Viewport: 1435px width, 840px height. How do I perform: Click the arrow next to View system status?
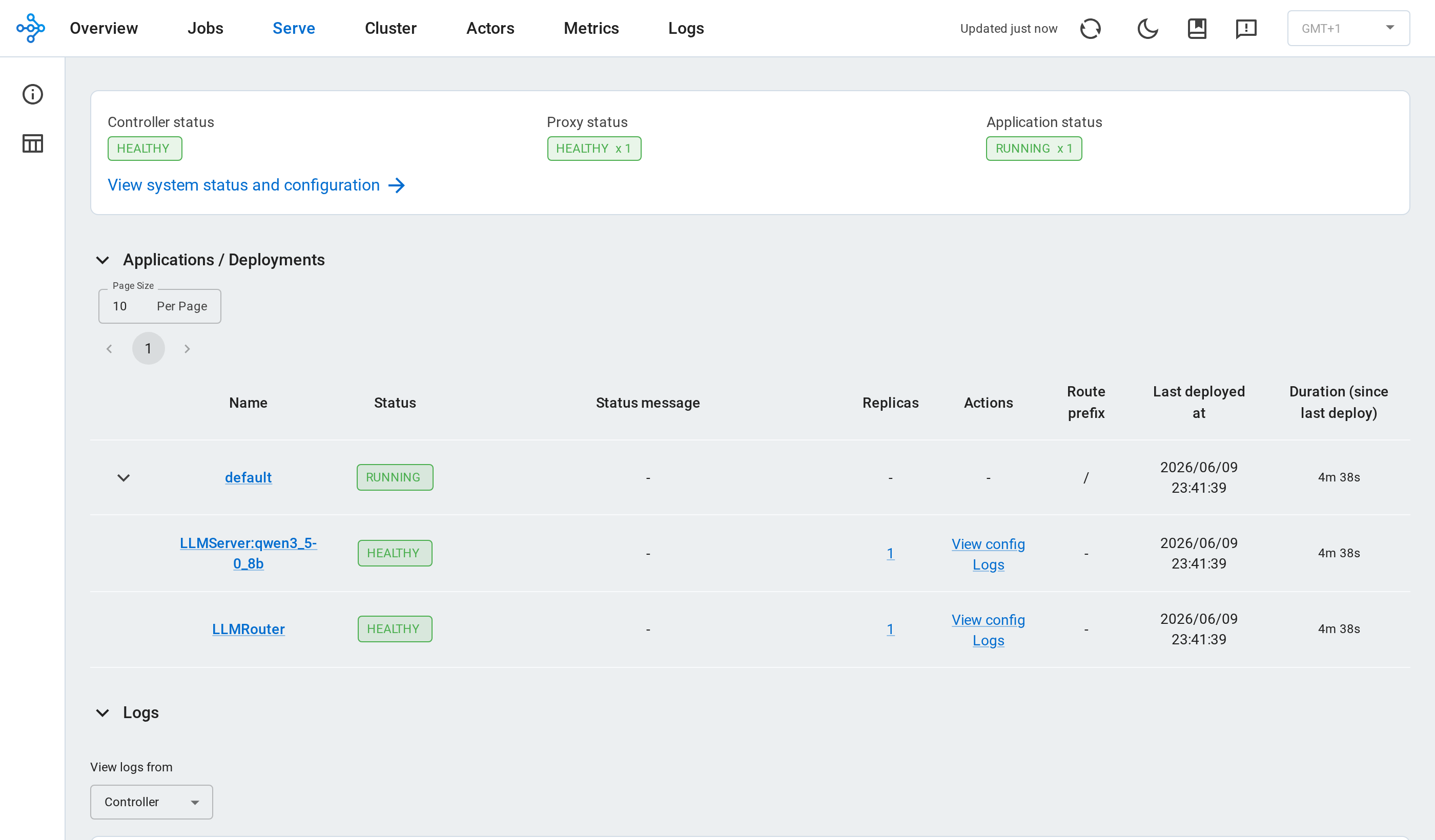click(396, 185)
